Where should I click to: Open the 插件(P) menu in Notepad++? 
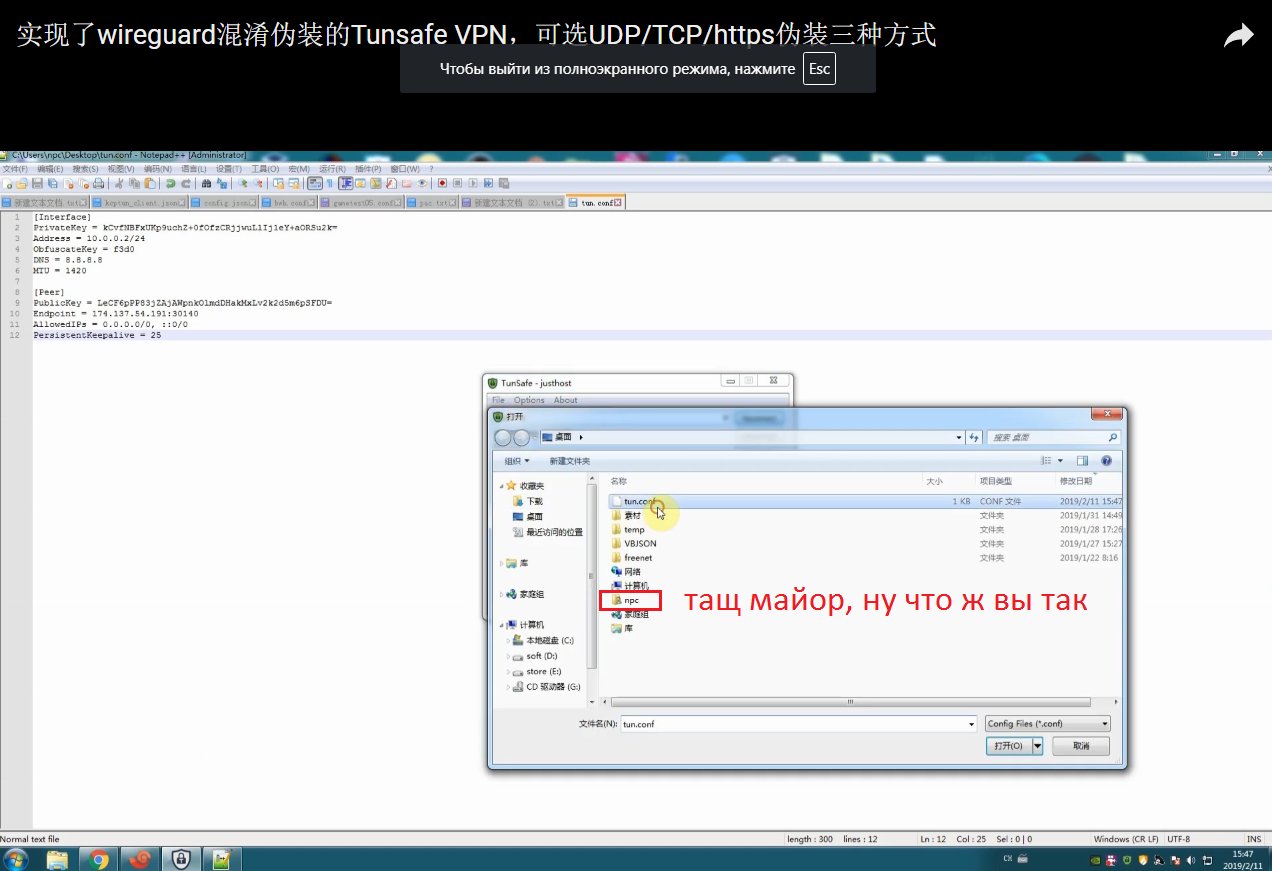click(368, 169)
